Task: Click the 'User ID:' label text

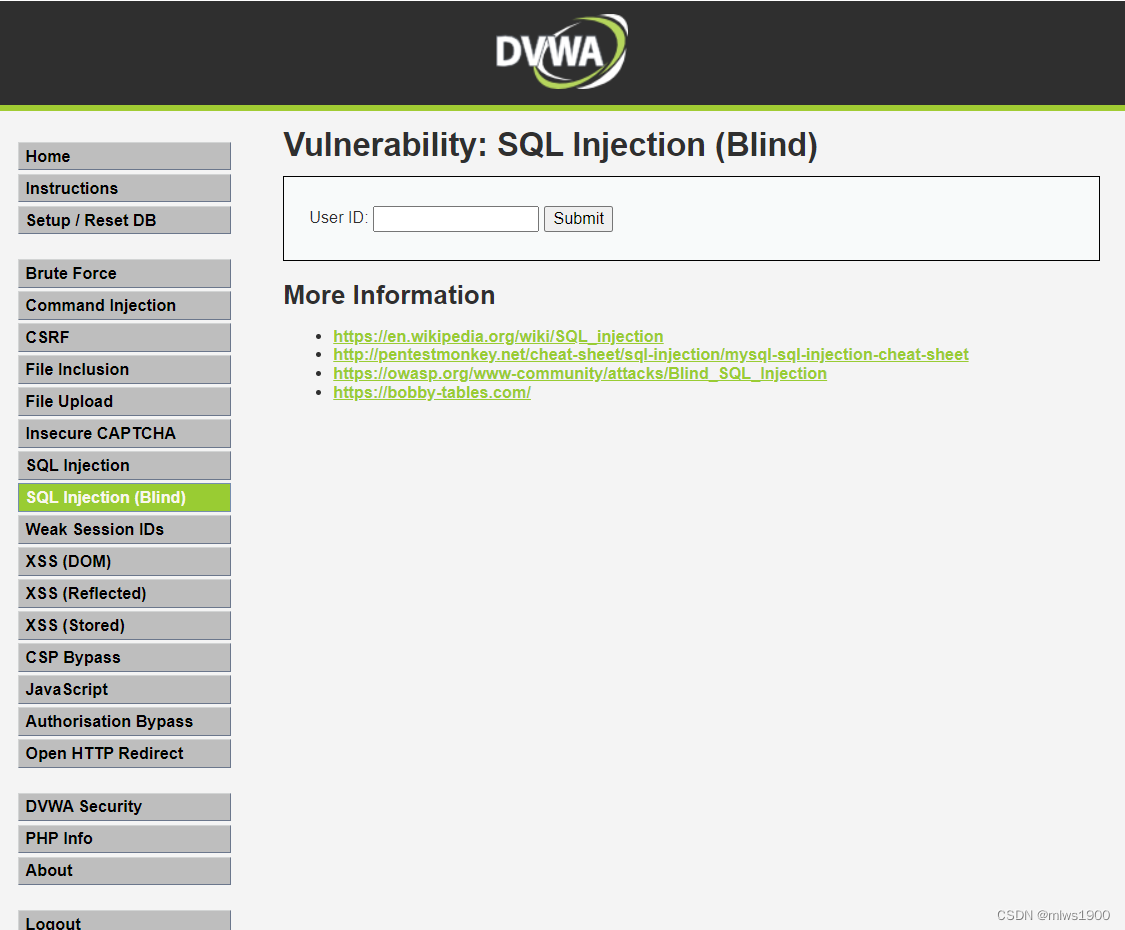Action: point(339,217)
